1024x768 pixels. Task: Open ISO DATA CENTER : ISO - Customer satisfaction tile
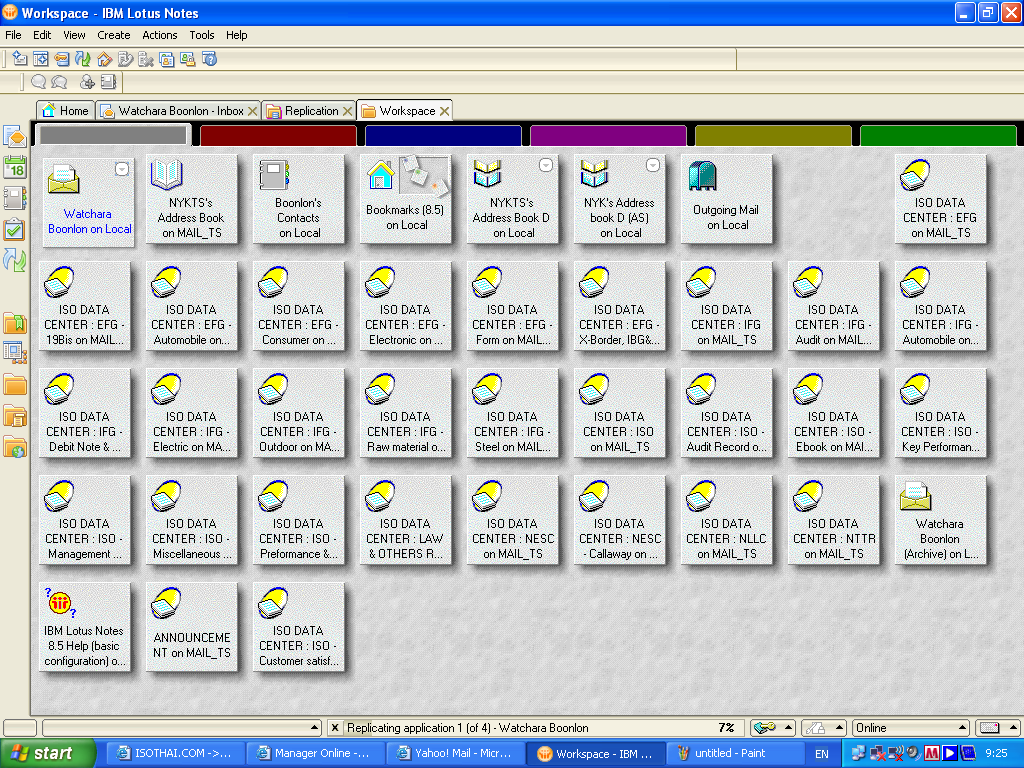coord(298,628)
